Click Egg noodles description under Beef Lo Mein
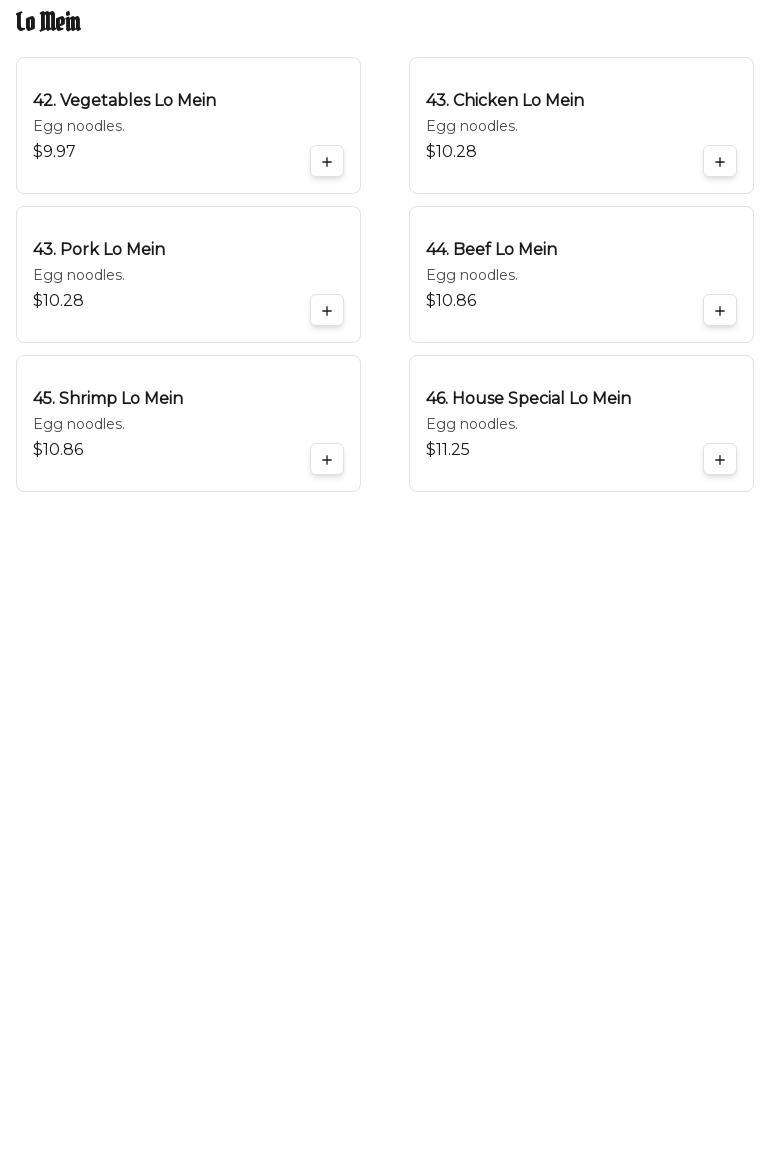770x1156 pixels. pyautogui.click(x=472, y=276)
